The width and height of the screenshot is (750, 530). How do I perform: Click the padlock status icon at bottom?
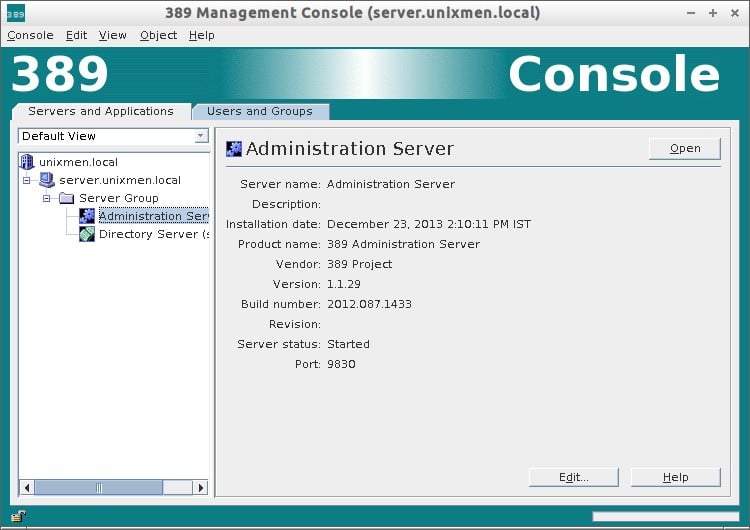coord(18,517)
